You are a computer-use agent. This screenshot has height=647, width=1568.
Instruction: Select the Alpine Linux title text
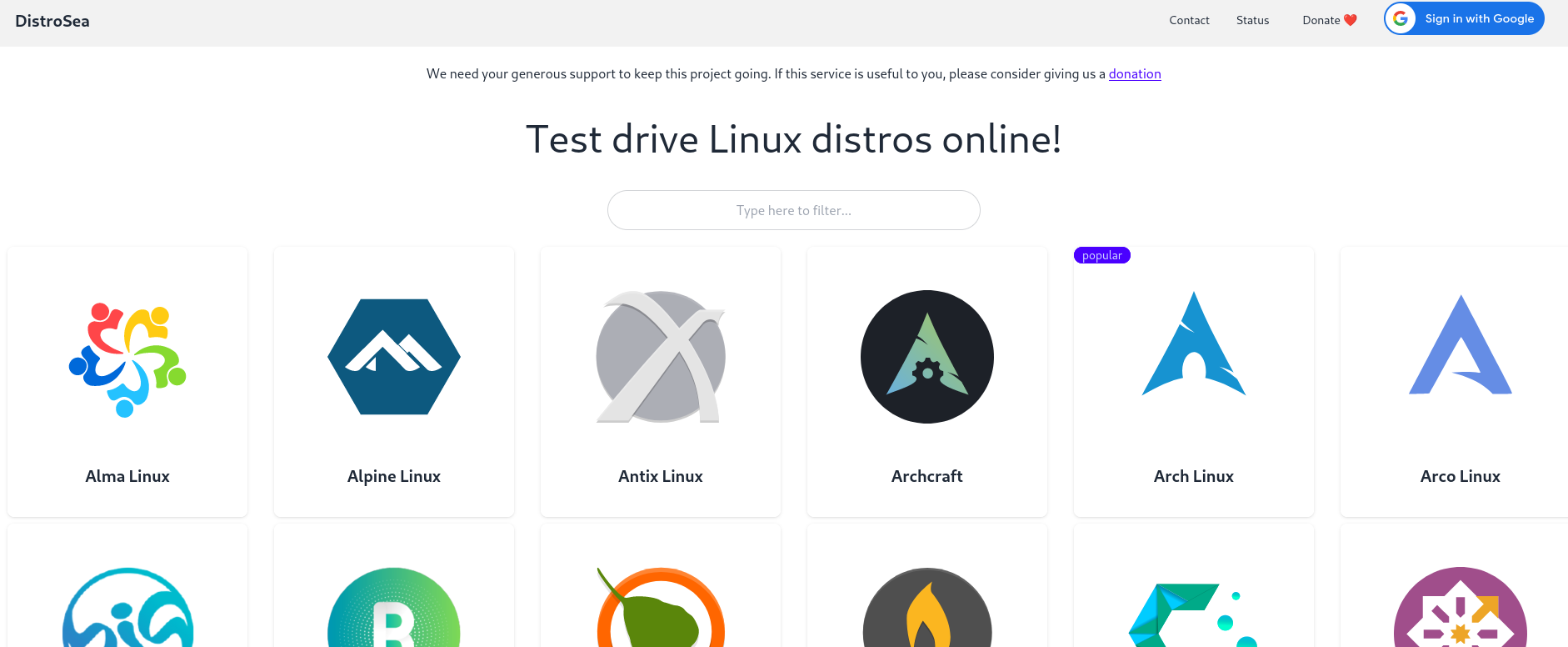(394, 476)
